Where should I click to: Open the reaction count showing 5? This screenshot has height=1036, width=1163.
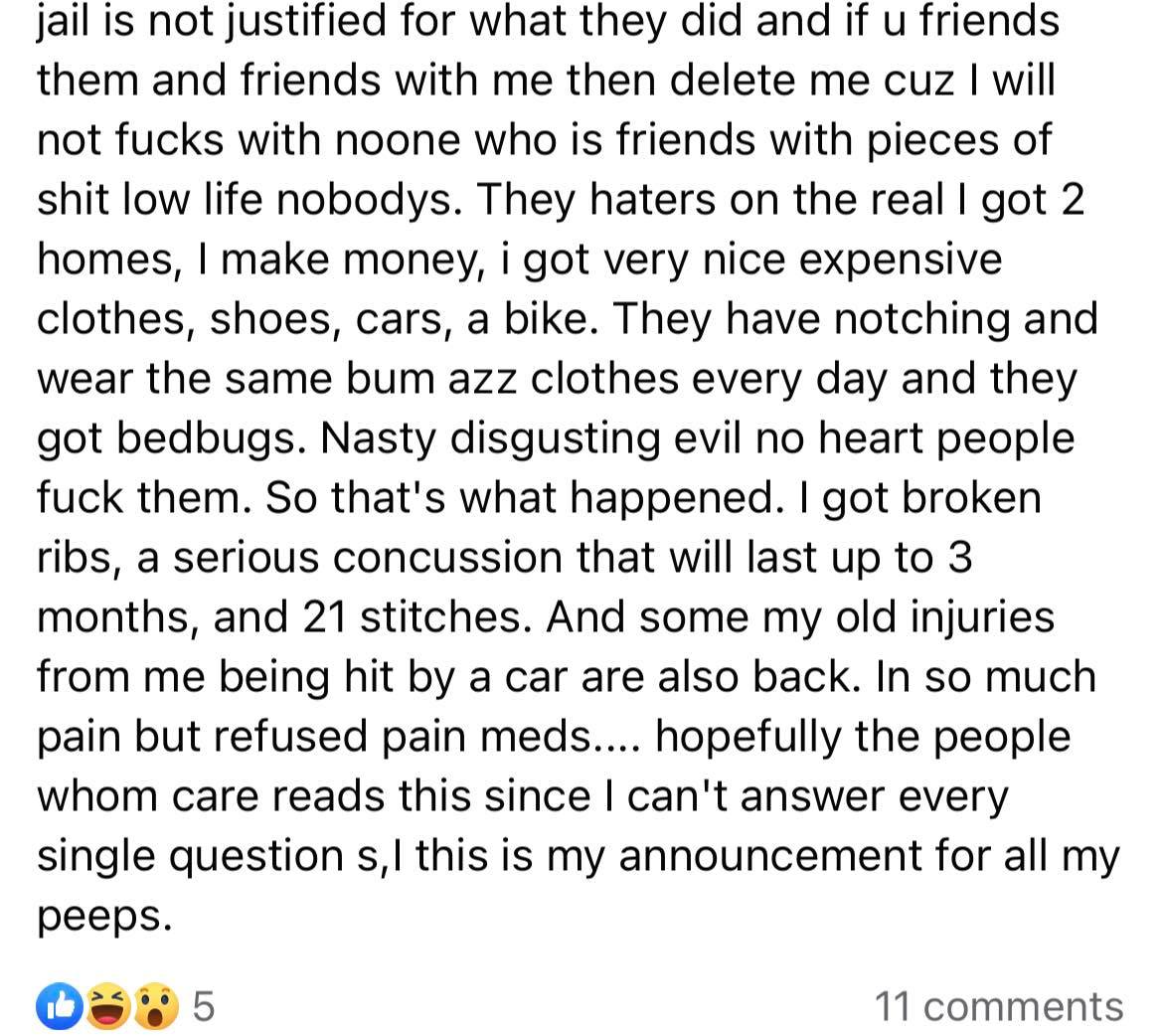pos(202,1007)
